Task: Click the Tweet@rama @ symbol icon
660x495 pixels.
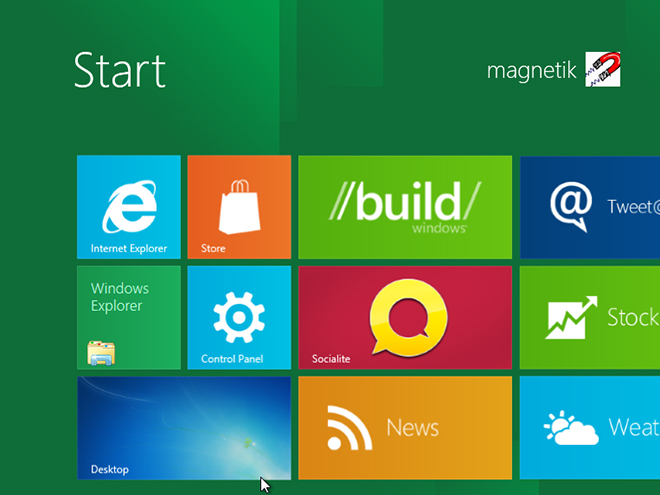Action: (571, 207)
